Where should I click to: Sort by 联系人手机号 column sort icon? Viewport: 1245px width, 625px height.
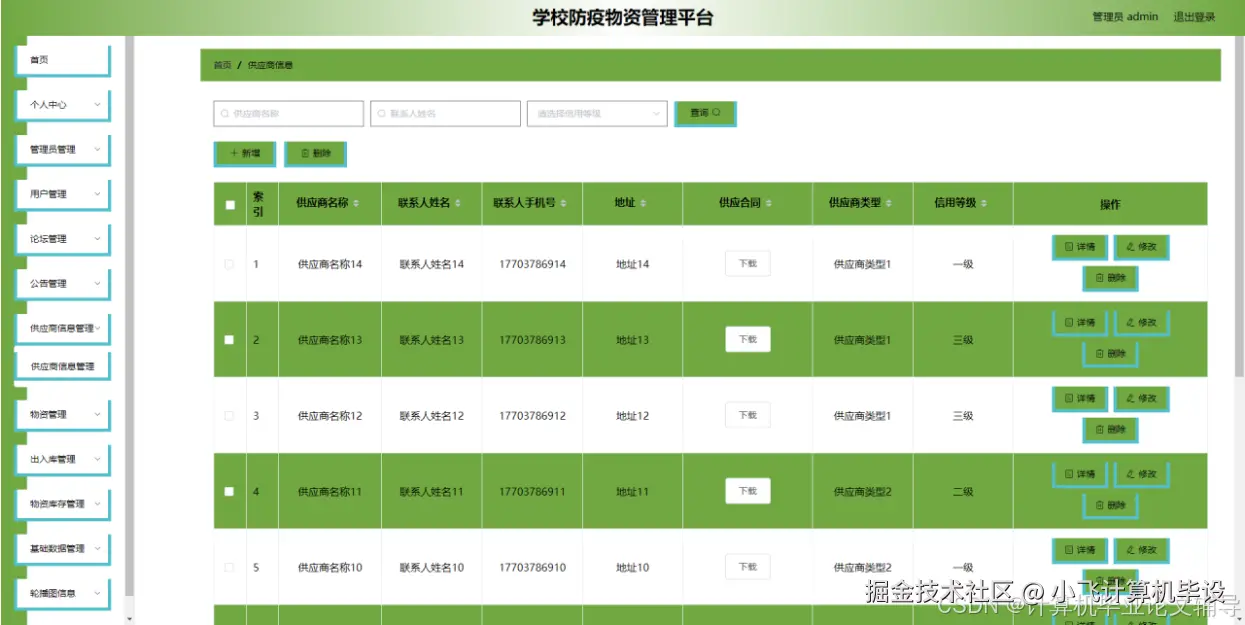tap(563, 203)
